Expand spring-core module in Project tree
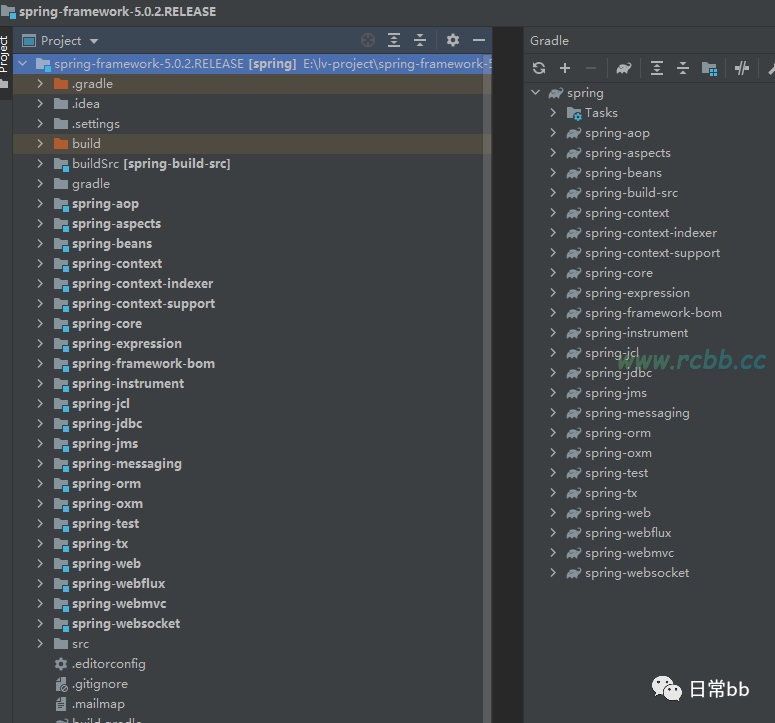Screen dimensions: 775x723 click(40, 324)
